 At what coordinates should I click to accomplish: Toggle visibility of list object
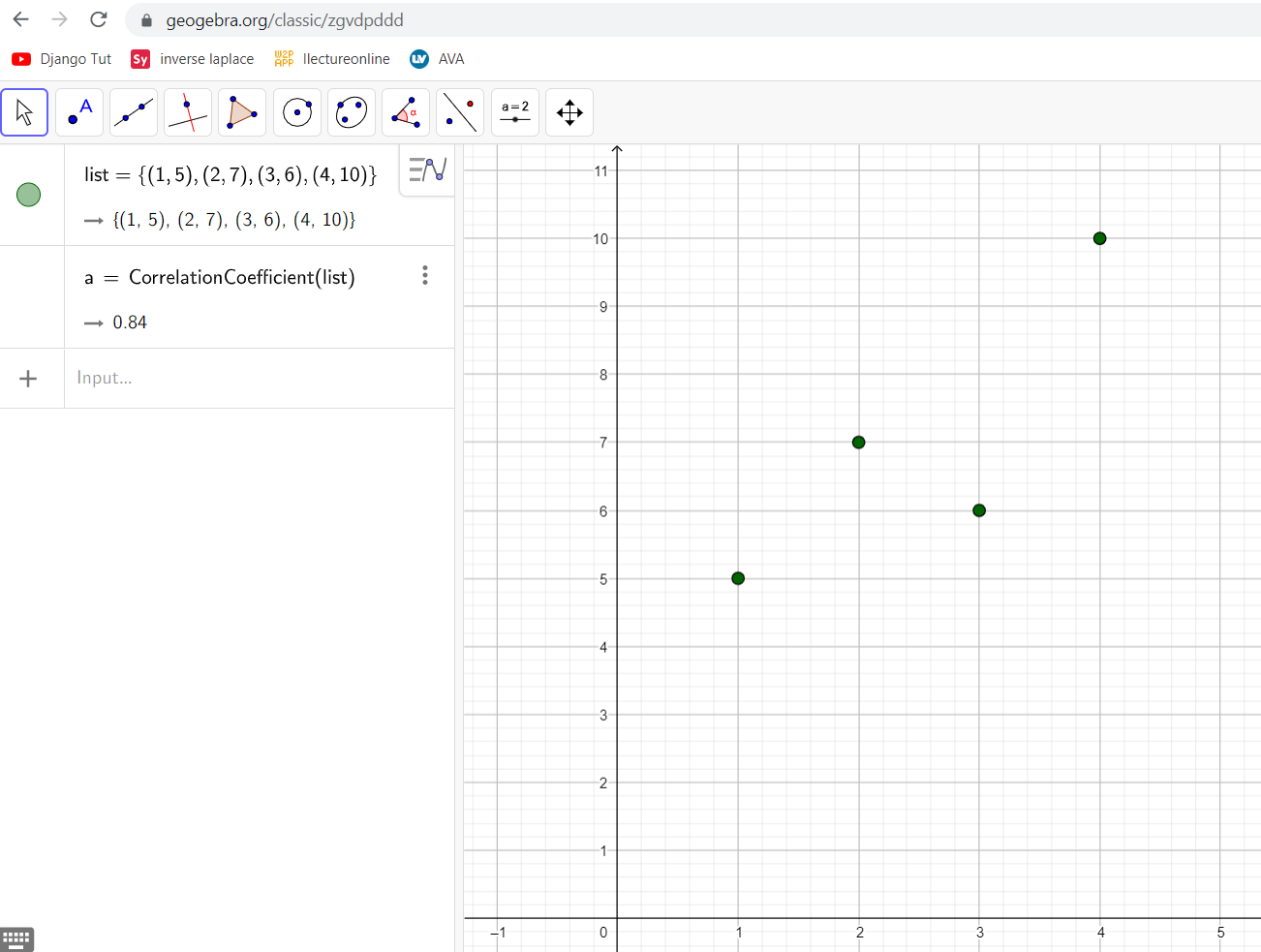[x=29, y=195]
